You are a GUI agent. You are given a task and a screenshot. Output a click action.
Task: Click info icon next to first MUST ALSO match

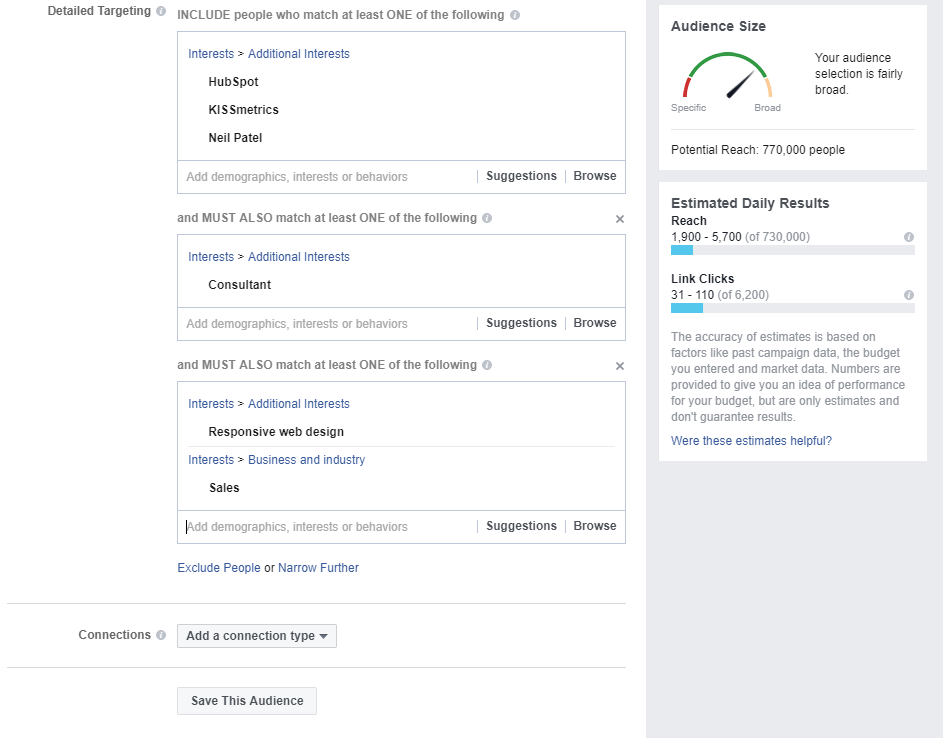487,218
